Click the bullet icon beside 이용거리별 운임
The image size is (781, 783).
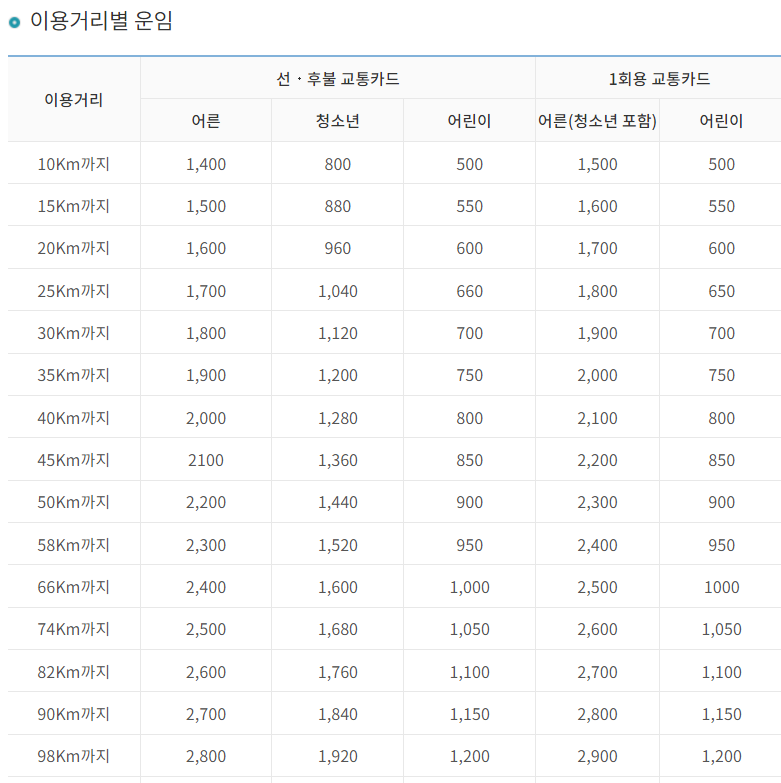click(14, 22)
